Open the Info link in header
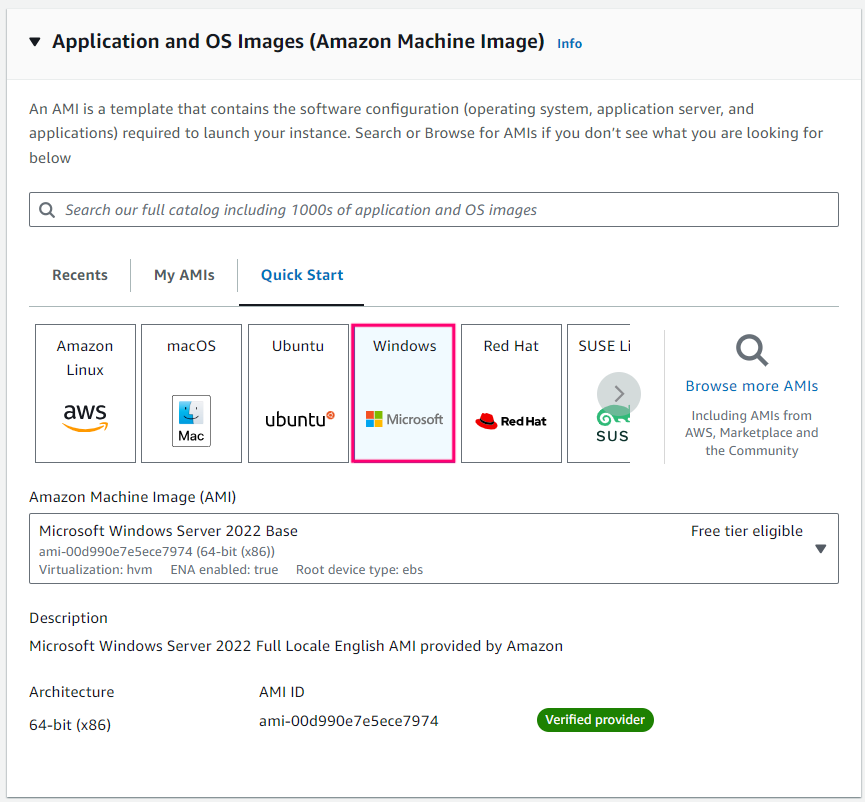The height and width of the screenshot is (802, 865). pyautogui.click(x=569, y=44)
